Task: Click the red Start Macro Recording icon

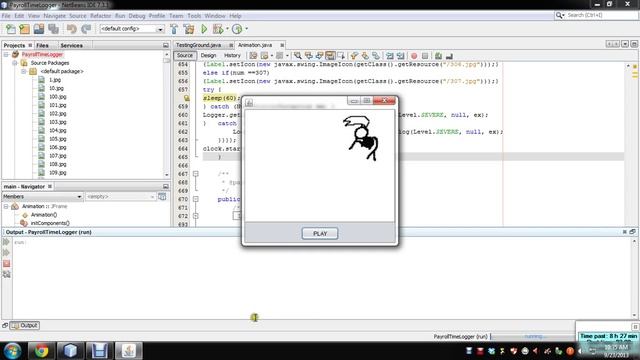Action: tap(414, 56)
